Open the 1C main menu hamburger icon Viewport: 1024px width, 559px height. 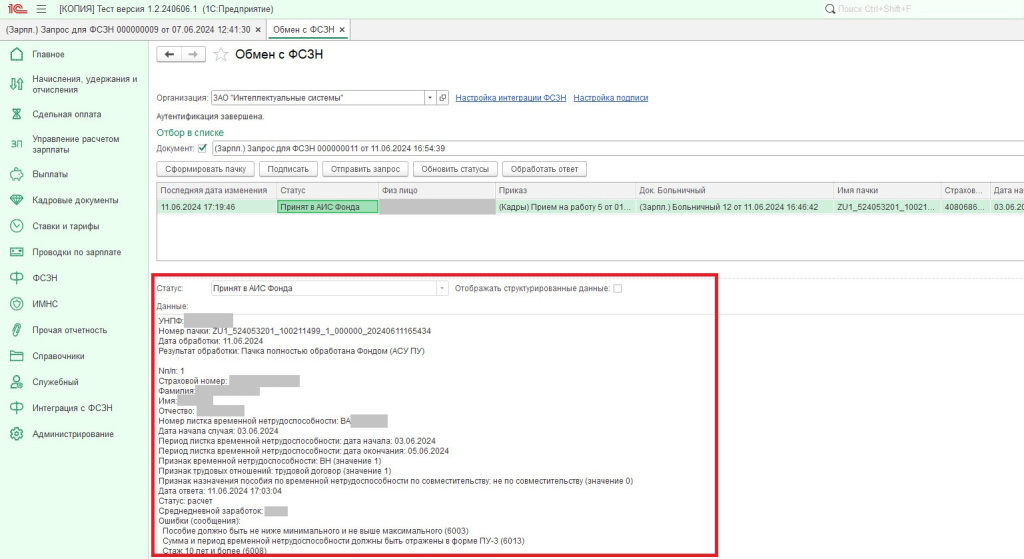[x=39, y=9]
